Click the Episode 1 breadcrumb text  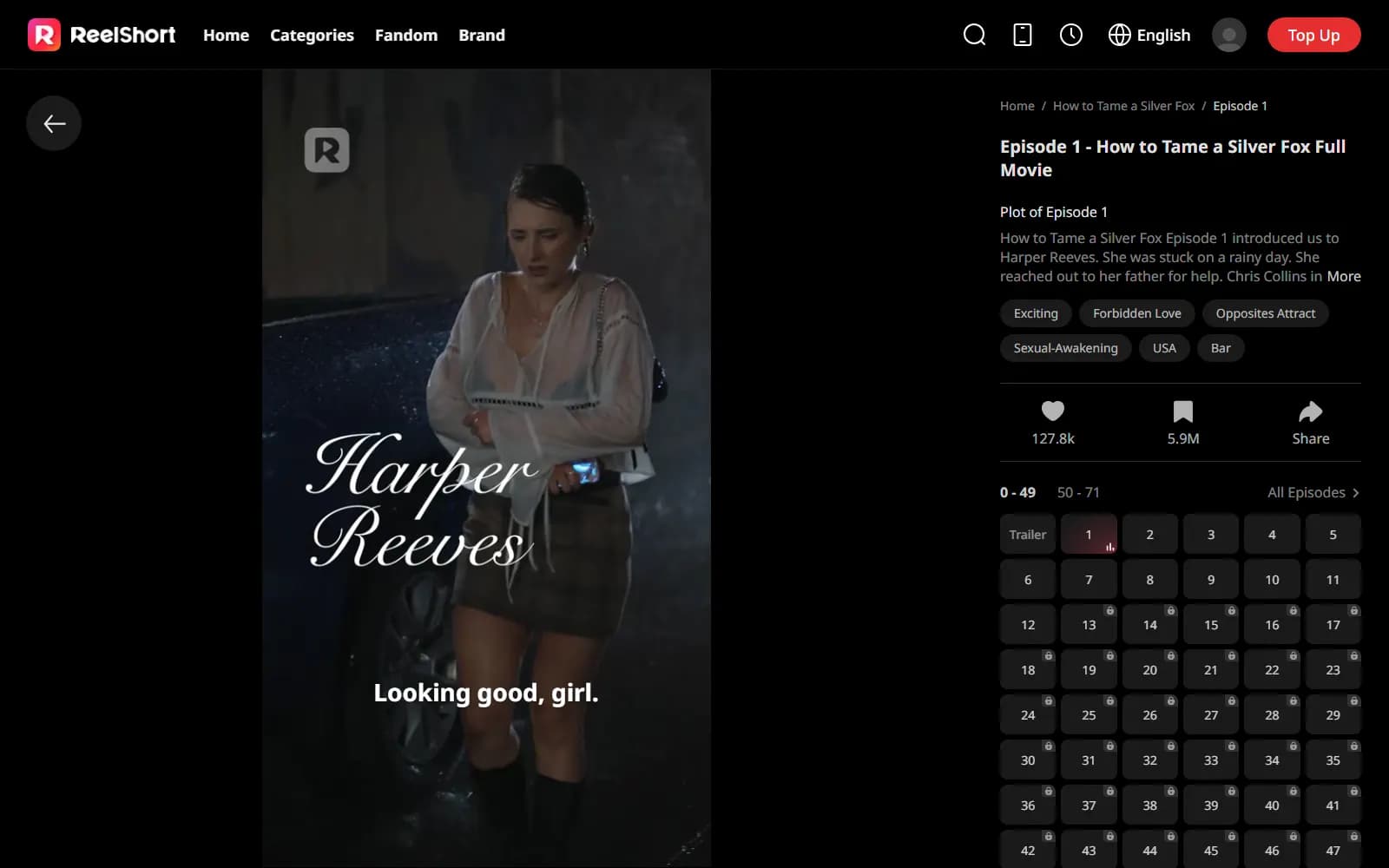coord(1240,106)
